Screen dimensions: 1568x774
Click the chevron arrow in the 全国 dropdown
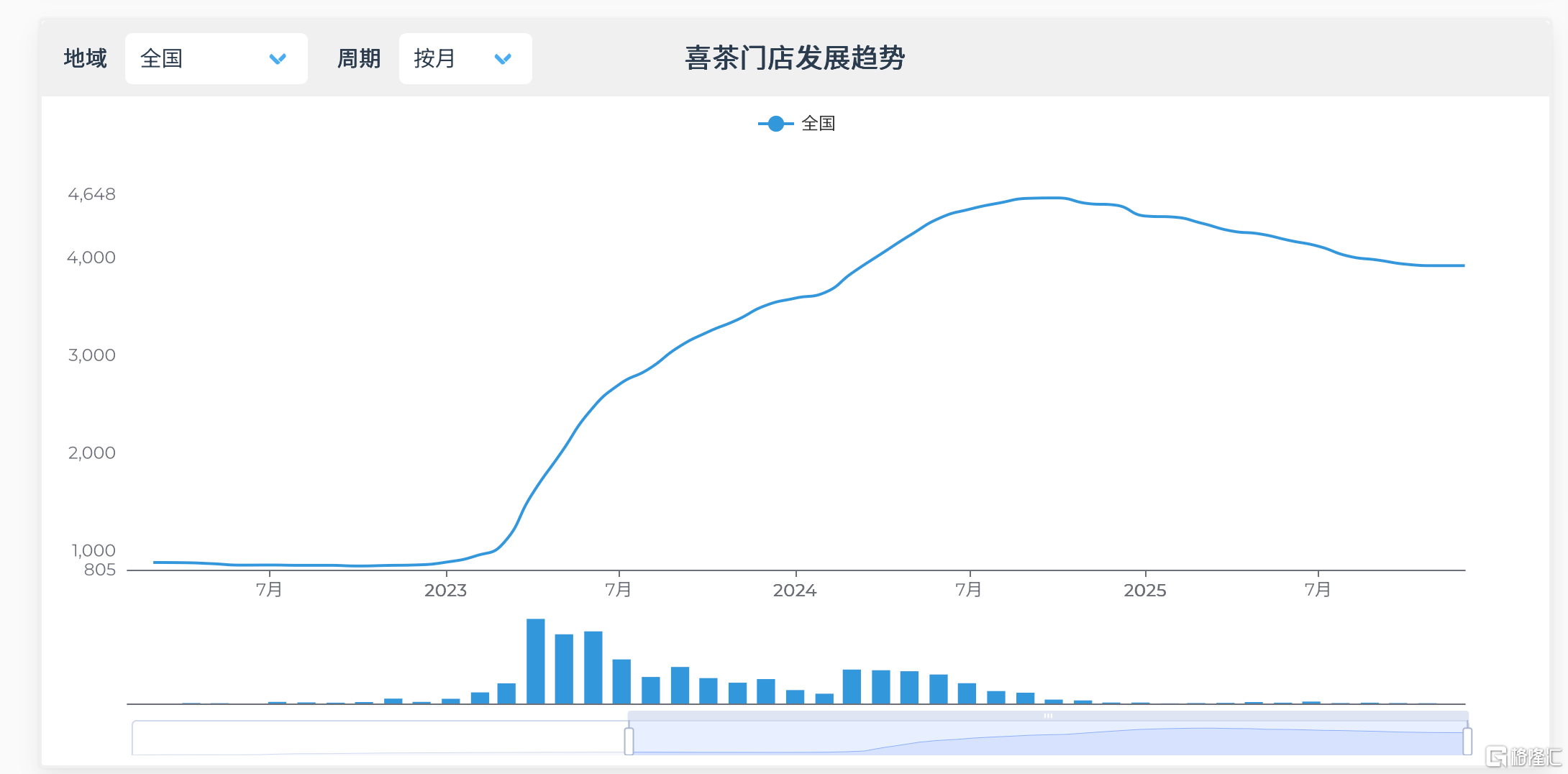pos(278,59)
